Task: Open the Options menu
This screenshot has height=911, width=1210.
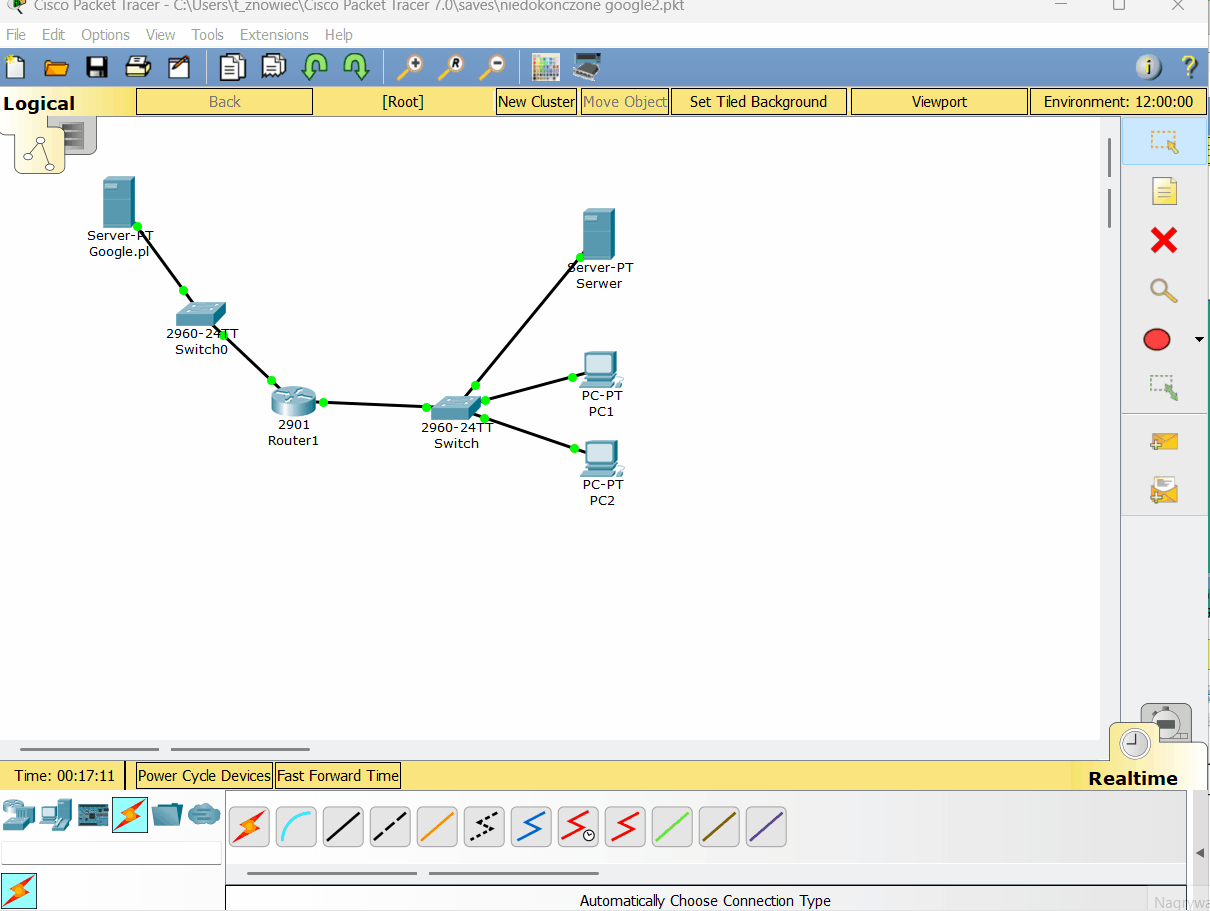Action: (105, 35)
